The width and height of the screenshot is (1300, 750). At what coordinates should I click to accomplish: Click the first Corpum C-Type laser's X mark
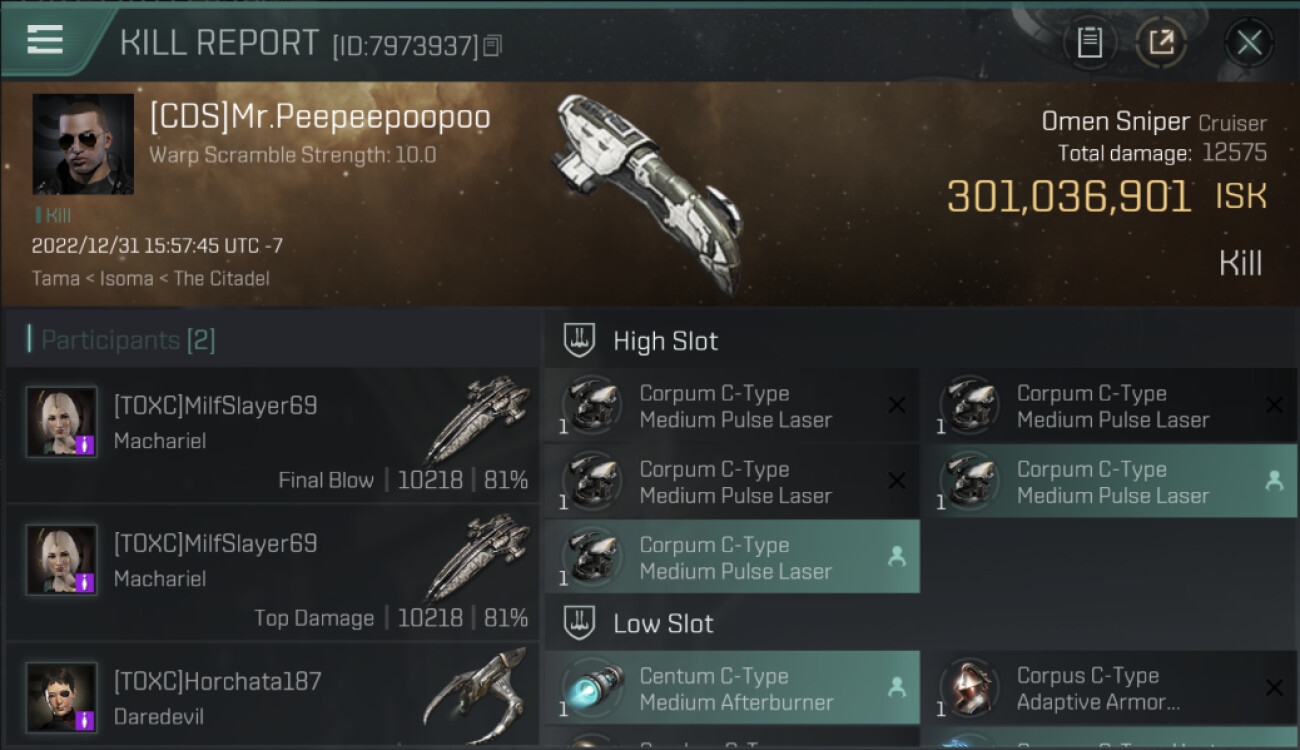pyautogui.click(x=897, y=405)
